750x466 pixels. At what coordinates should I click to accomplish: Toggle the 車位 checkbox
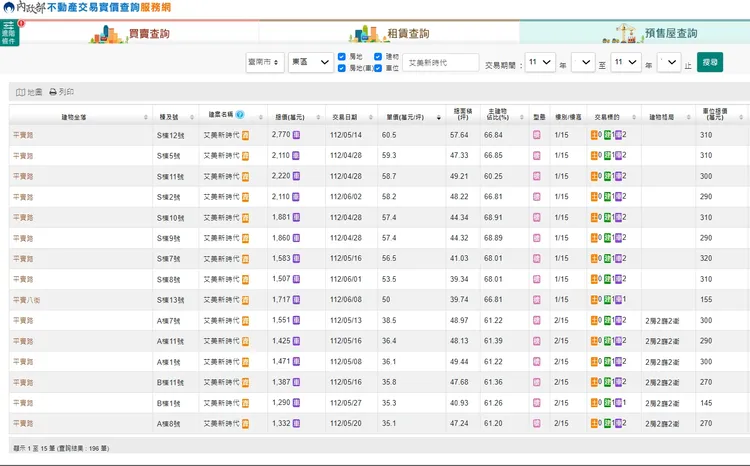(378, 68)
